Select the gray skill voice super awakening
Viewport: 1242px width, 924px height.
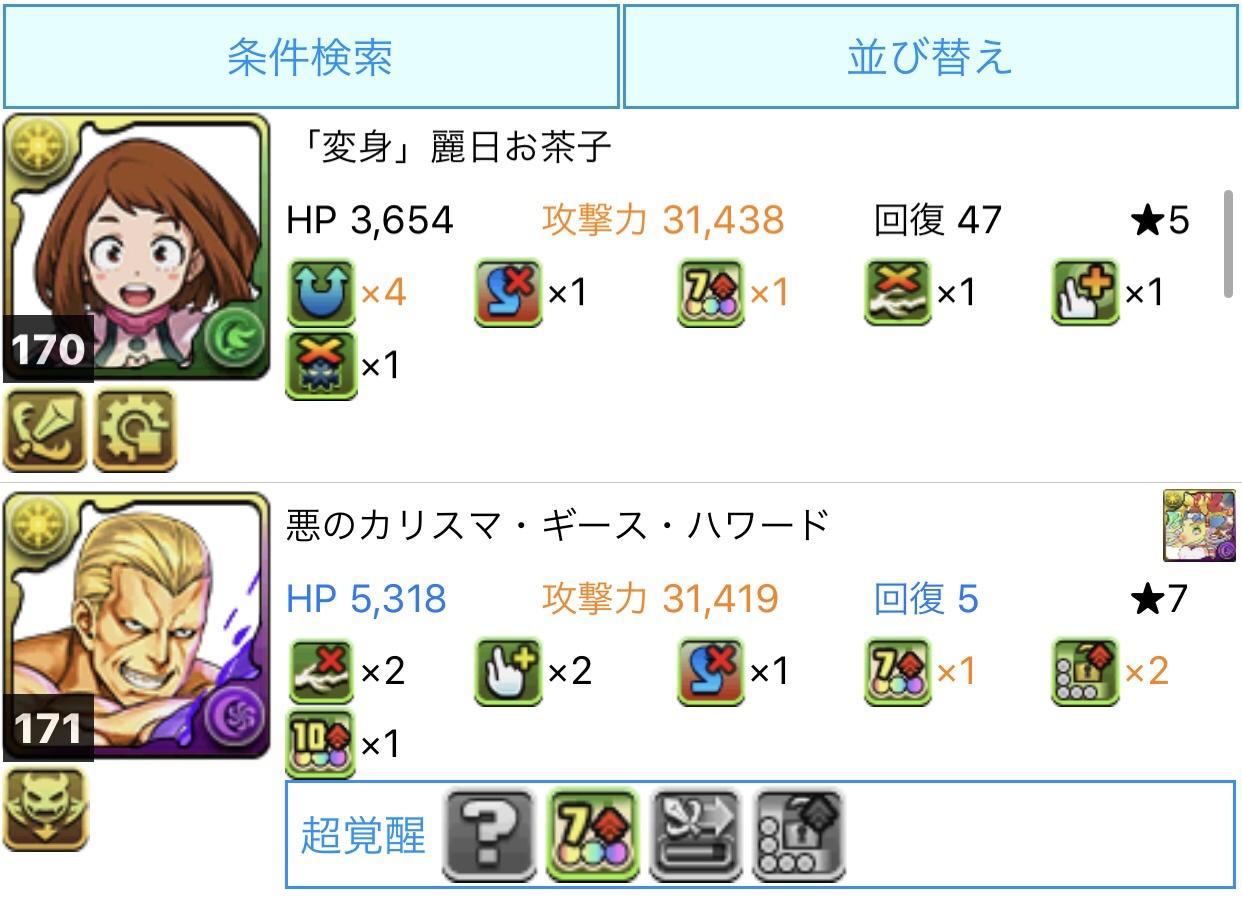(x=696, y=834)
